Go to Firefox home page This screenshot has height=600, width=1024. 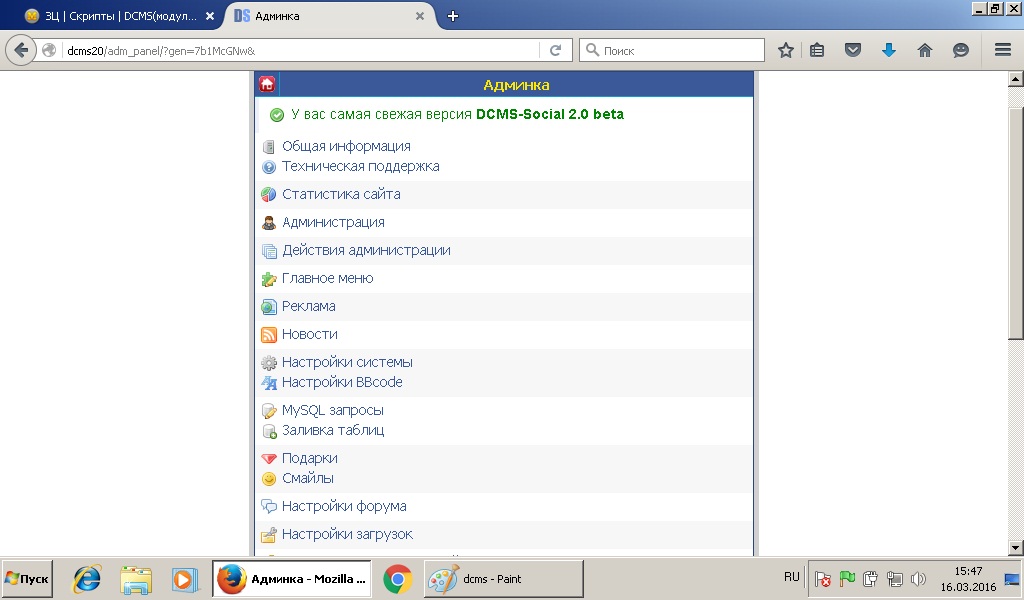coord(925,50)
